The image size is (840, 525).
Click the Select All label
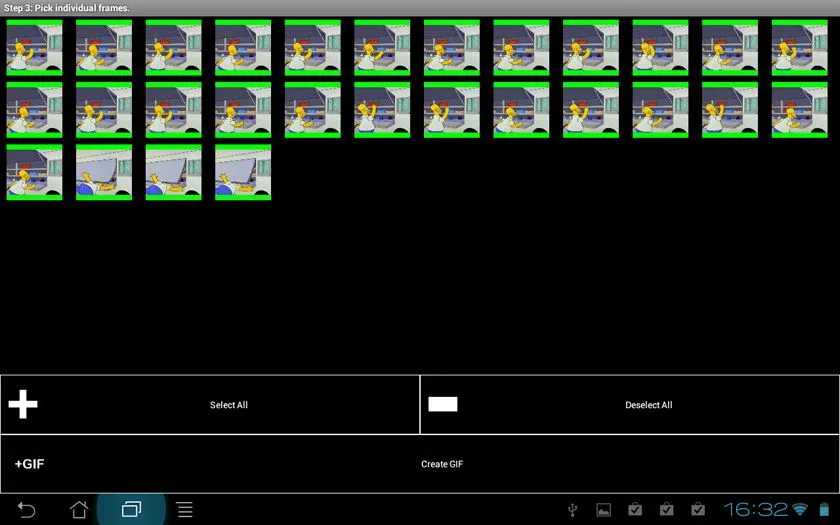coord(229,405)
